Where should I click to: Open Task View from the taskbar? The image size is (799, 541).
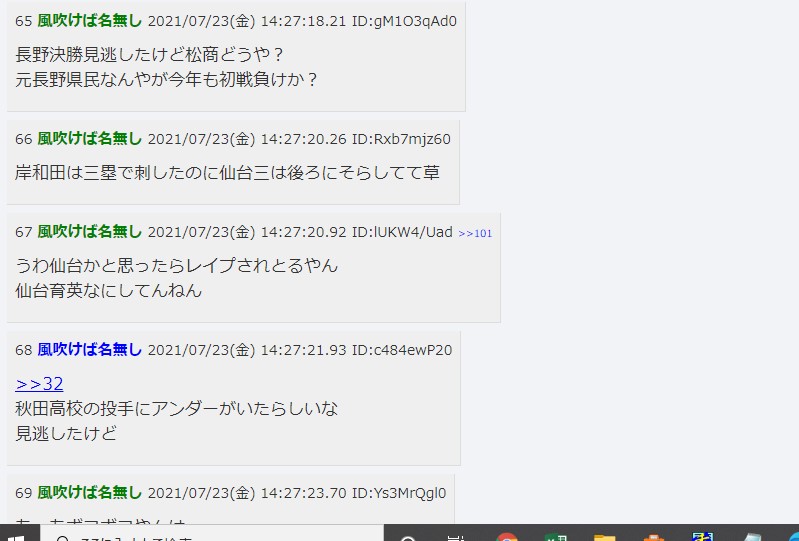(456, 537)
